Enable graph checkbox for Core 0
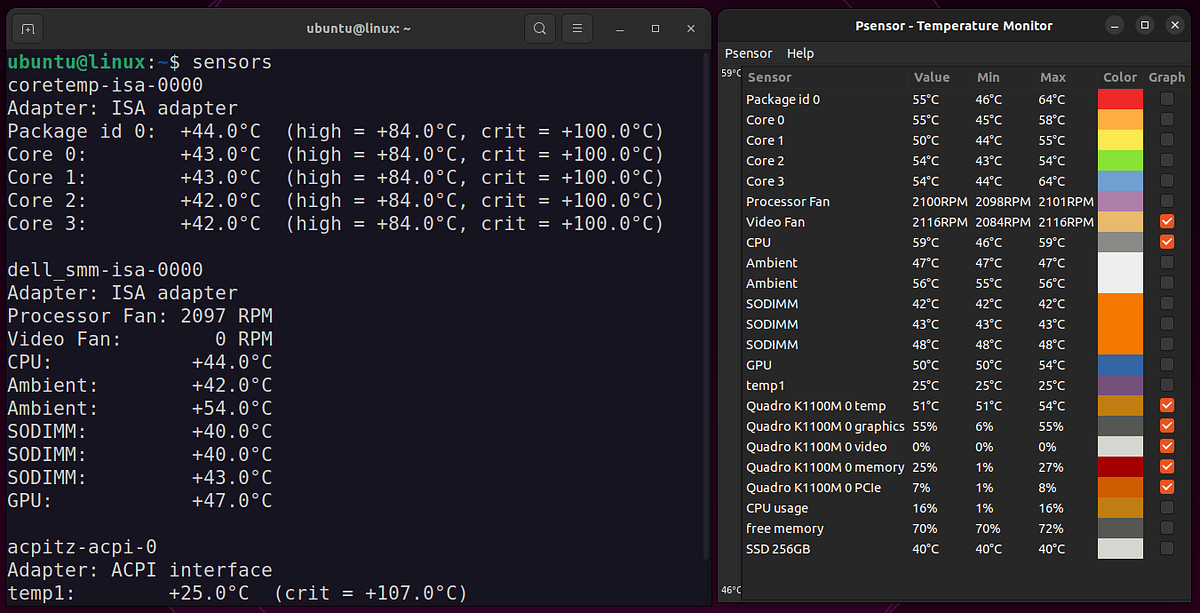Viewport: 1200px width, 613px height. (x=1166, y=120)
